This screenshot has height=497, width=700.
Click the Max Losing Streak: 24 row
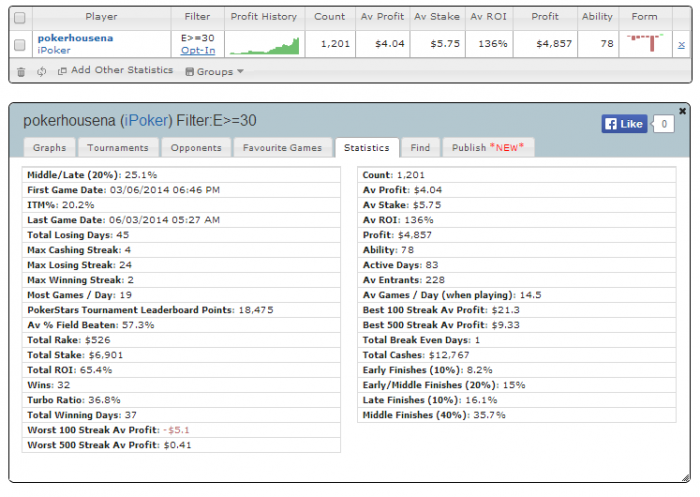pyautogui.click(x=181, y=265)
